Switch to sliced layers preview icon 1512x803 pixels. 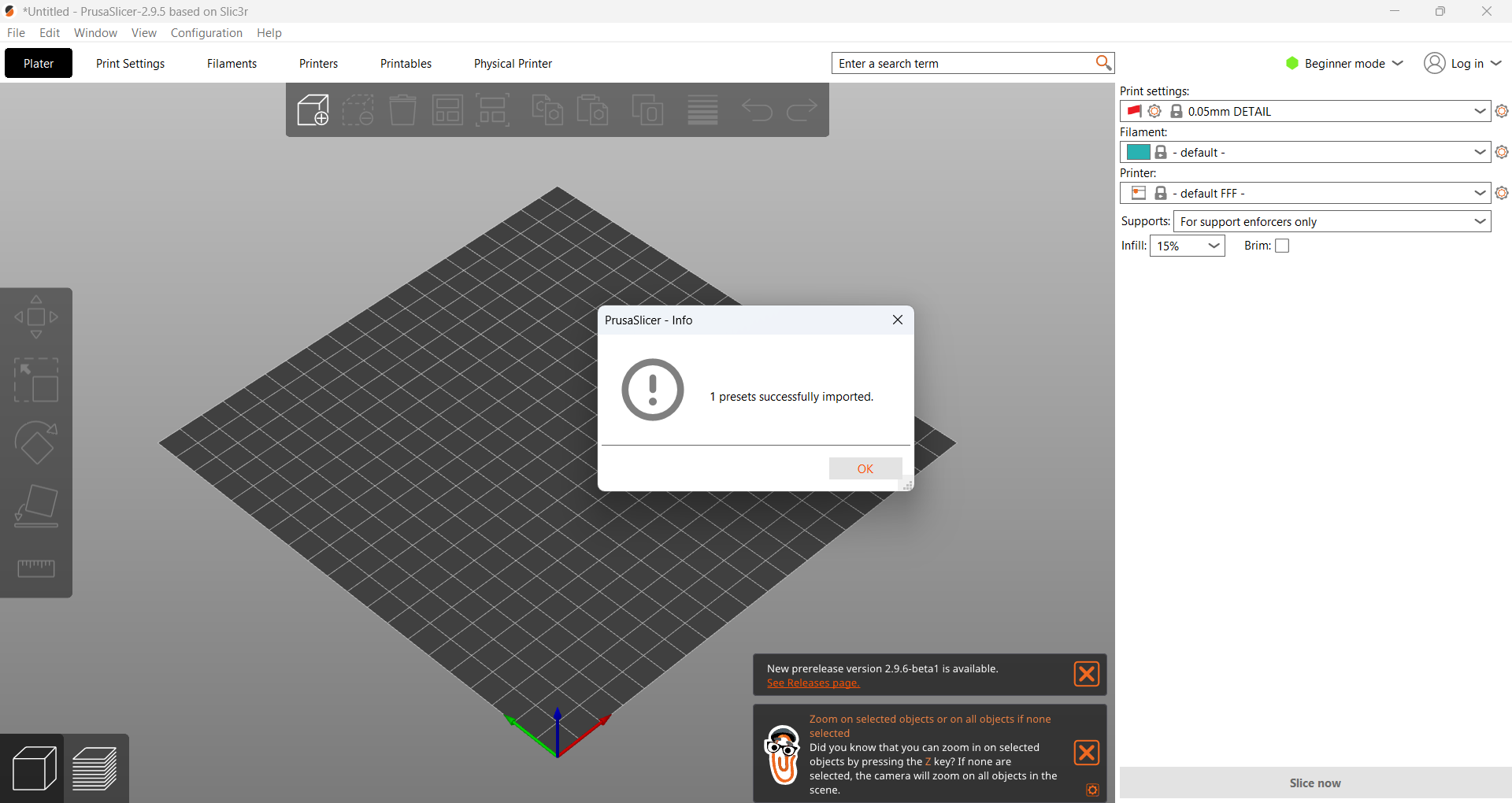click(94, 768)
